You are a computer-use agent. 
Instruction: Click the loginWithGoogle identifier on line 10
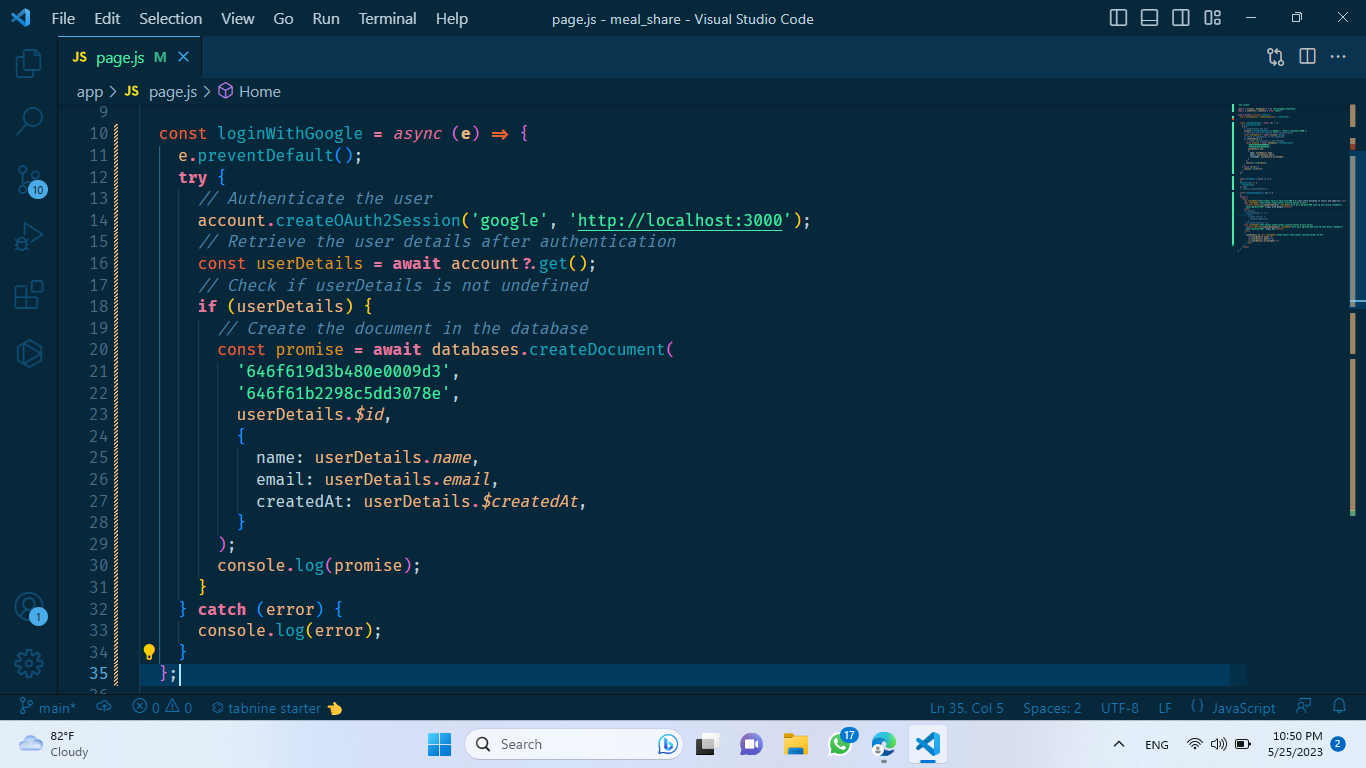coord(290,133)
